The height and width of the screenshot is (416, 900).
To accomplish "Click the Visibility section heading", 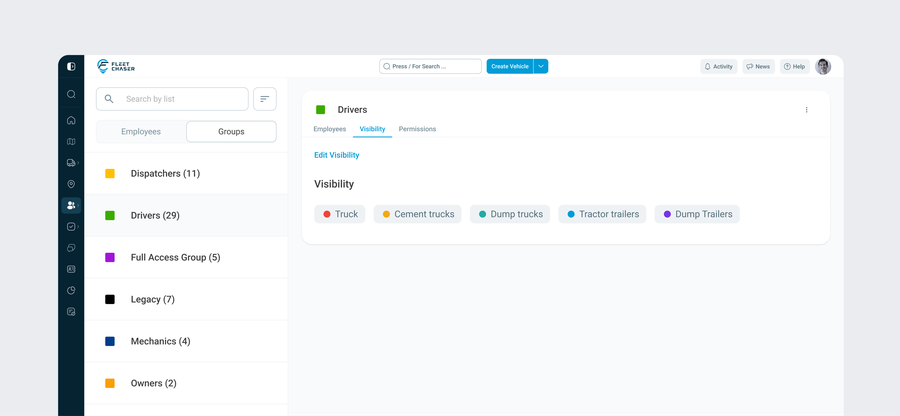I will (334, 184).
